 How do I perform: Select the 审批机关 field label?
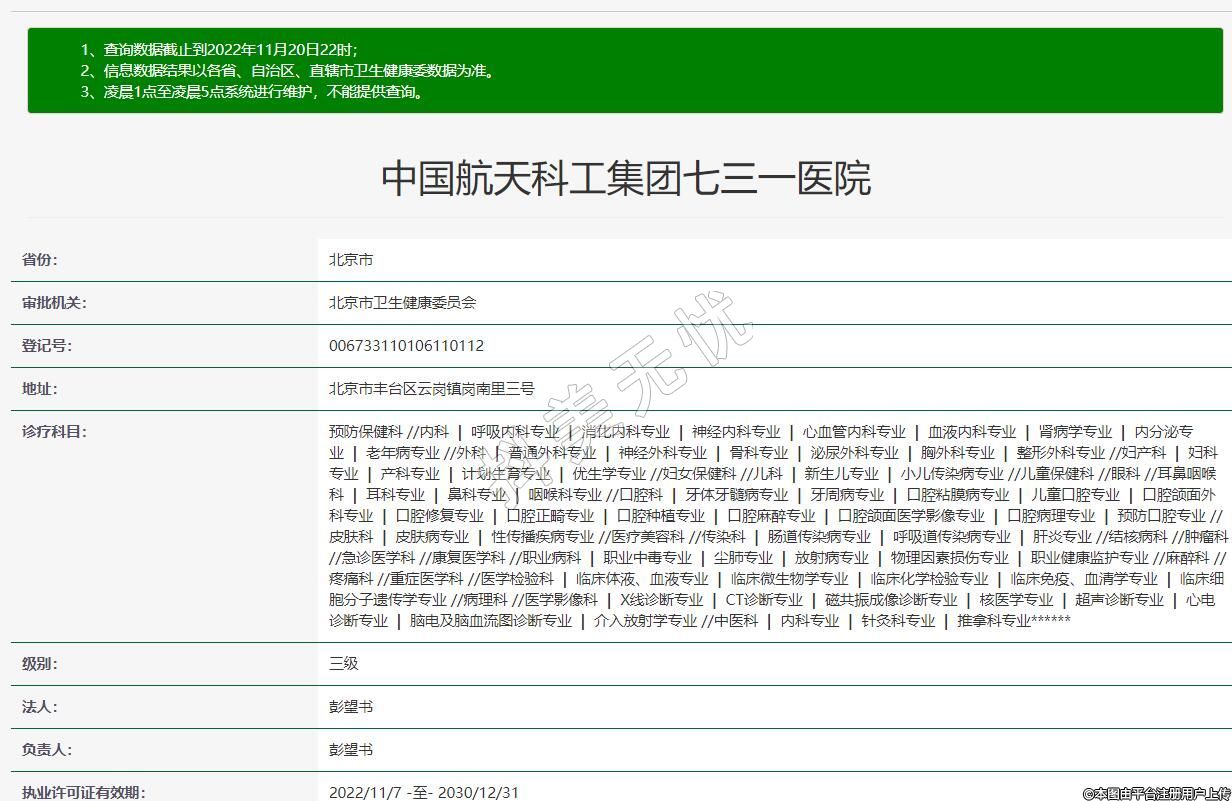pos(54,303)
